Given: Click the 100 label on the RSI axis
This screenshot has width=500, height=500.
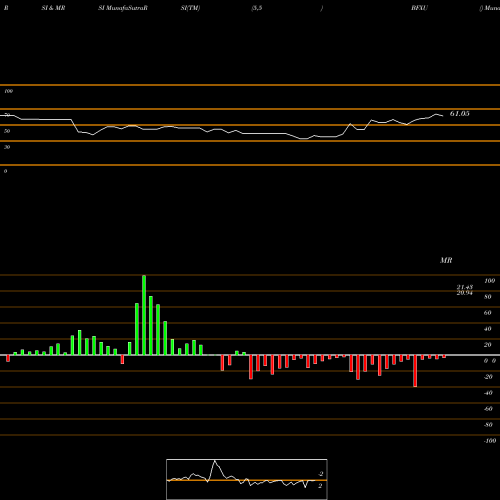Looking at the screenshot, I should [9, 91].
